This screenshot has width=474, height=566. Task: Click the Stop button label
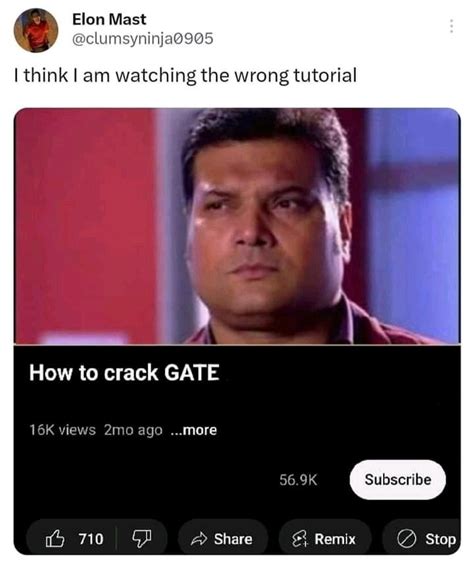(x=440, y=539)
